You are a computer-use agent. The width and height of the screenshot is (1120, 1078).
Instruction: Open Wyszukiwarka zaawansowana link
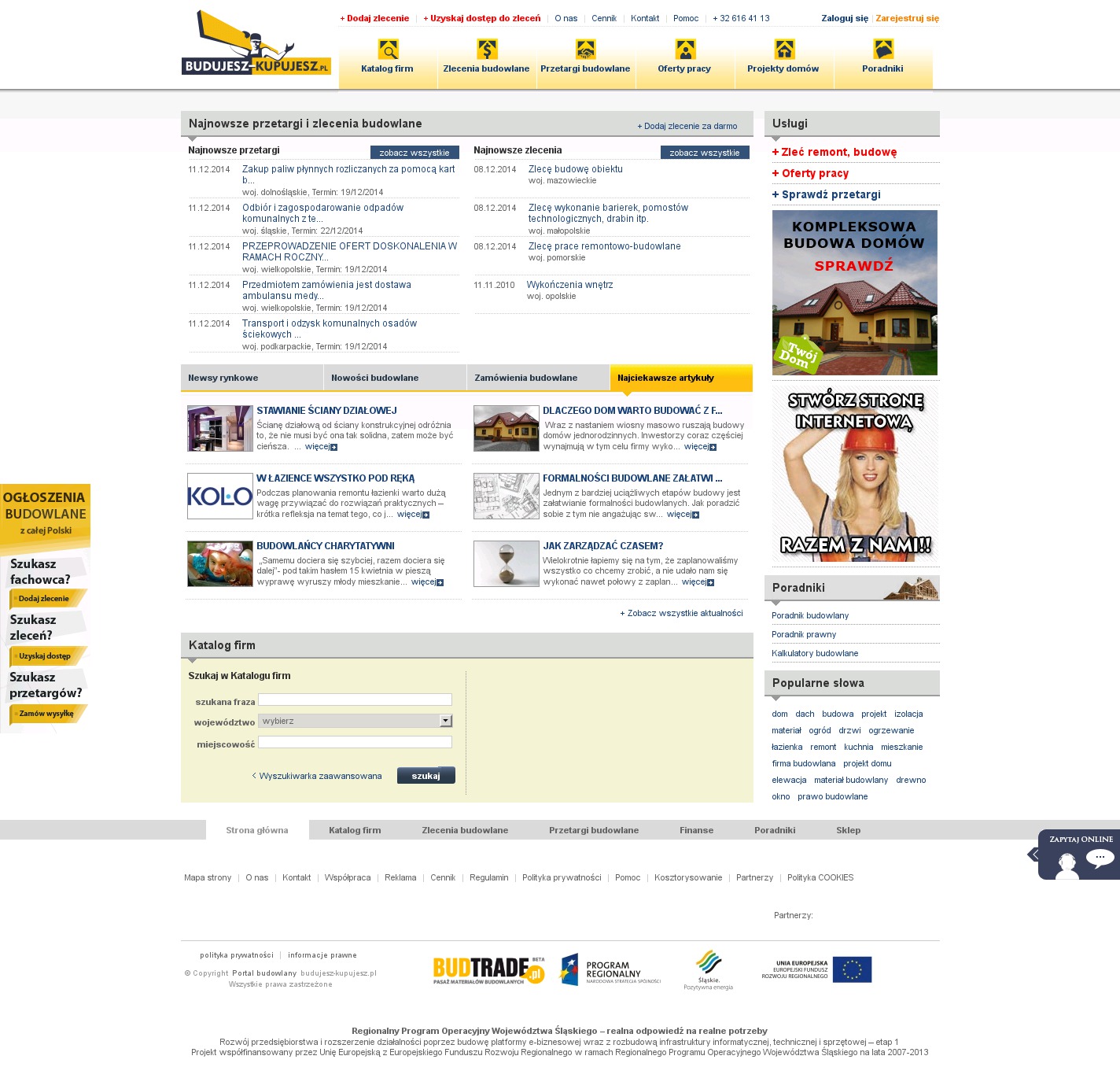320,776
